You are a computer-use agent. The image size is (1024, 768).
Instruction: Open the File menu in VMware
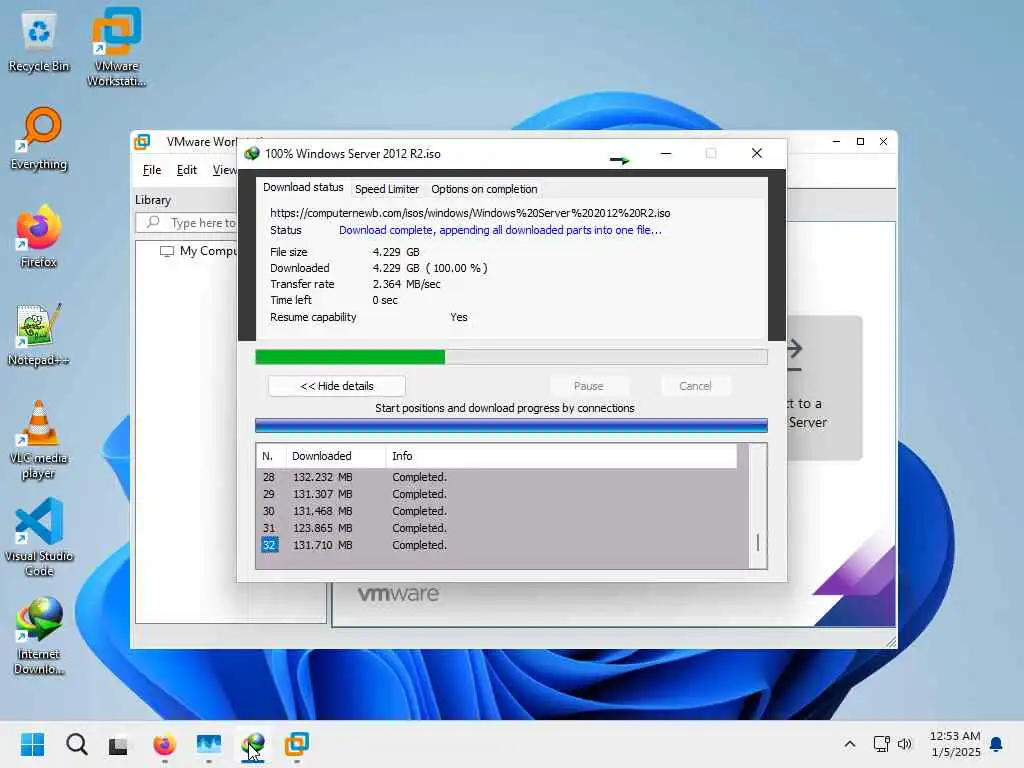(x=152, y=170)
